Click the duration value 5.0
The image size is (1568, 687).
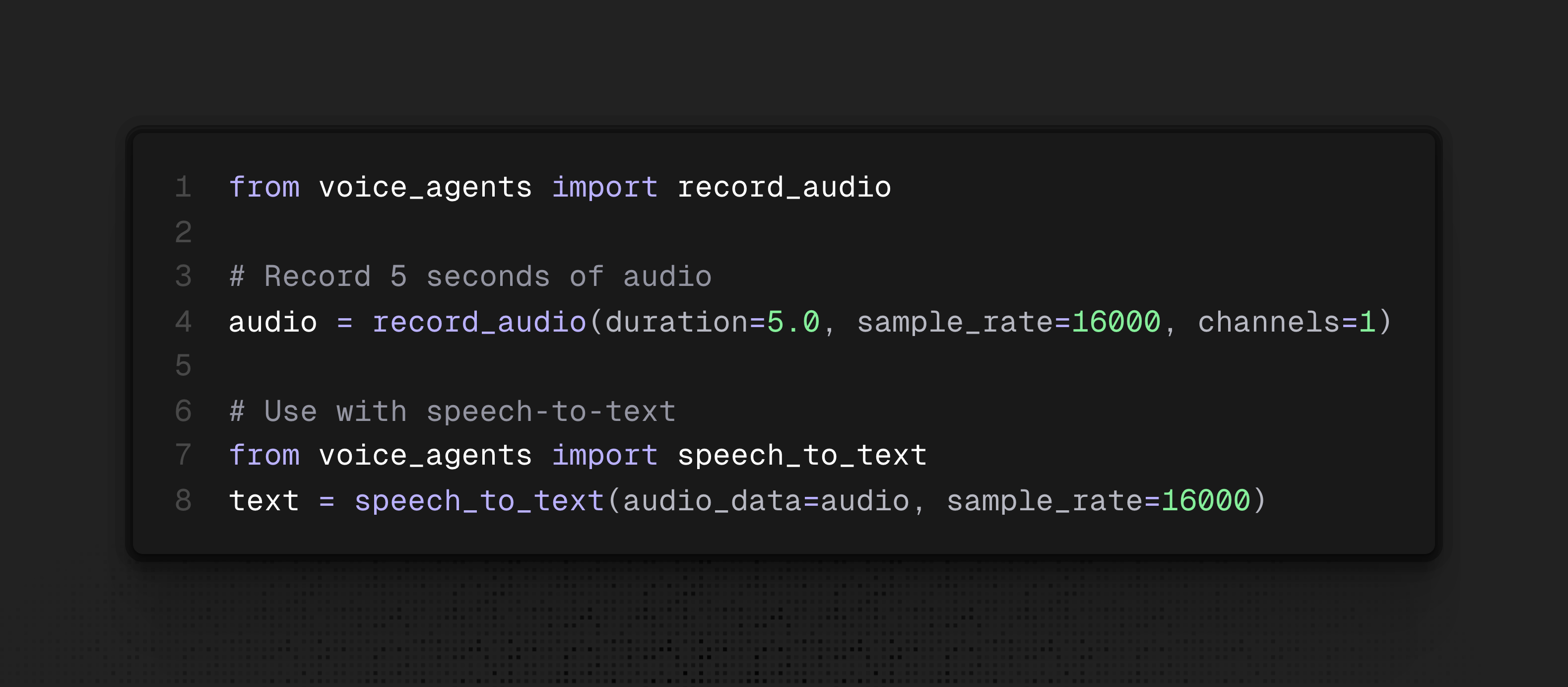click(x=792, y=322)
